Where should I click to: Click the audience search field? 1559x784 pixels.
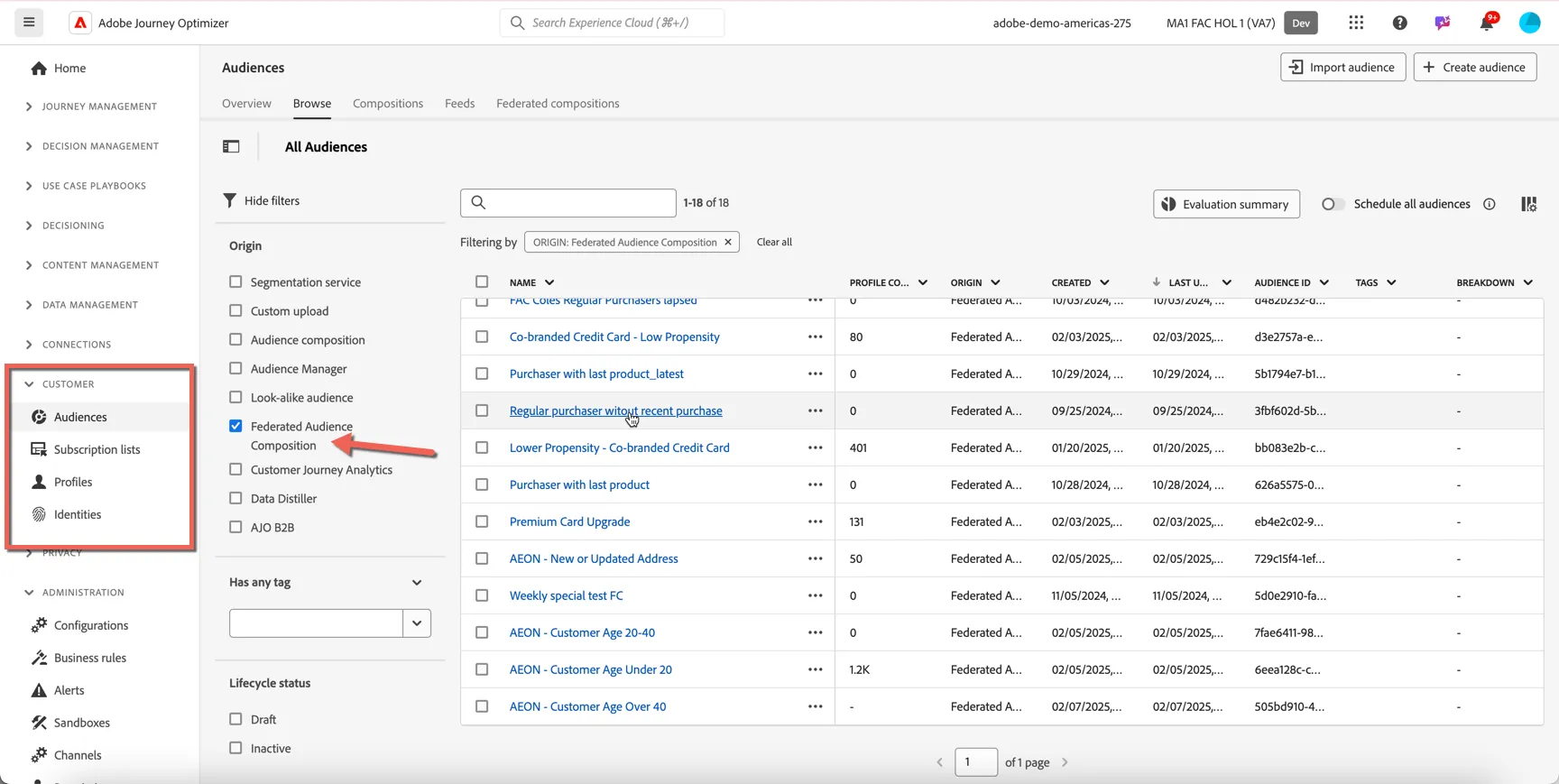point(568,203)
